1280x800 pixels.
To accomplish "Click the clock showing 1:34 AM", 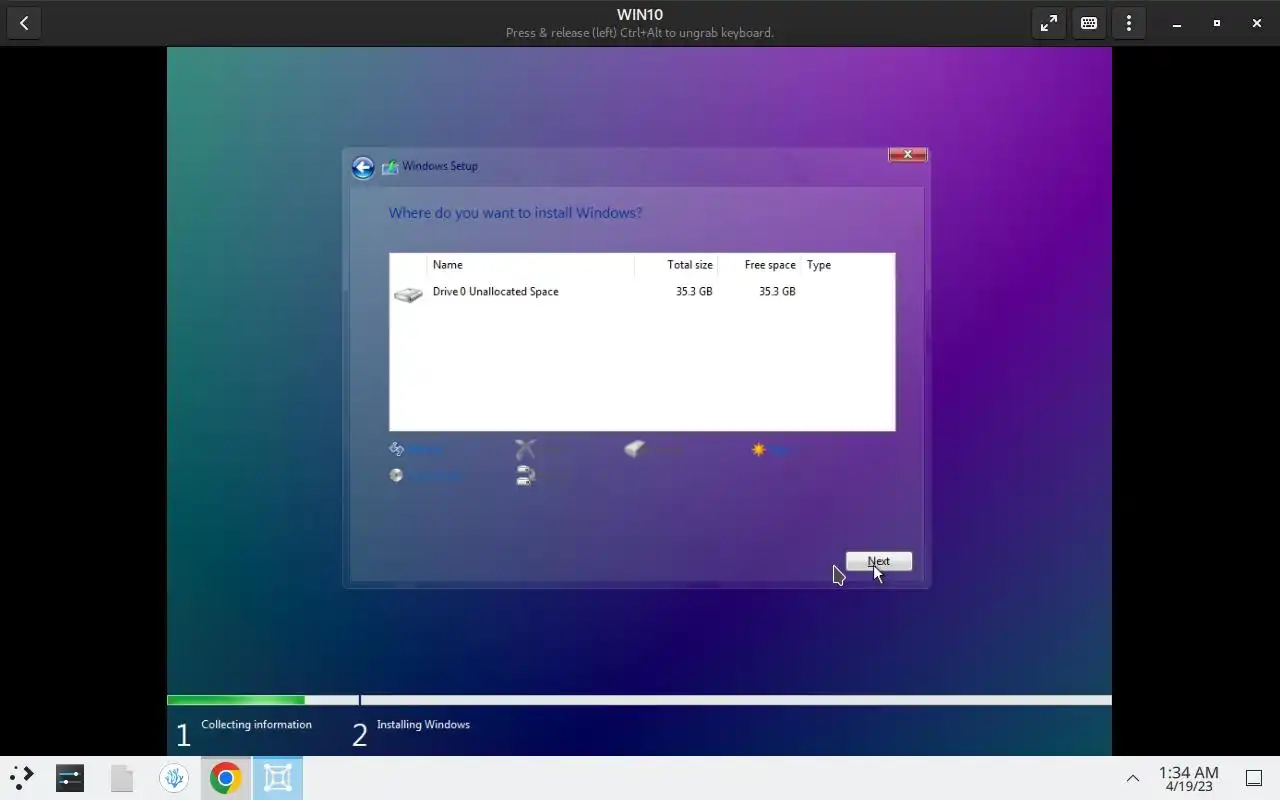I will (x=1188, y=778).
